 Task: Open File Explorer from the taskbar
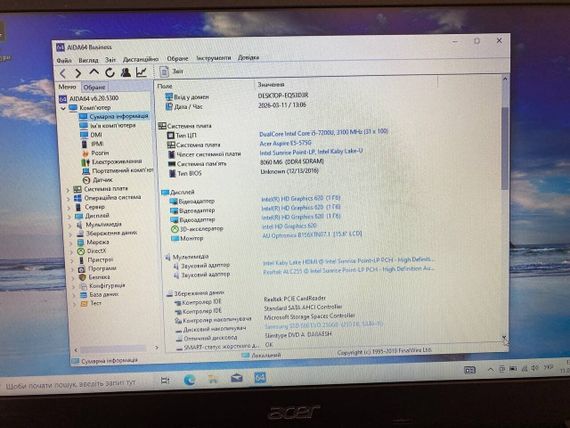[213, 379]
